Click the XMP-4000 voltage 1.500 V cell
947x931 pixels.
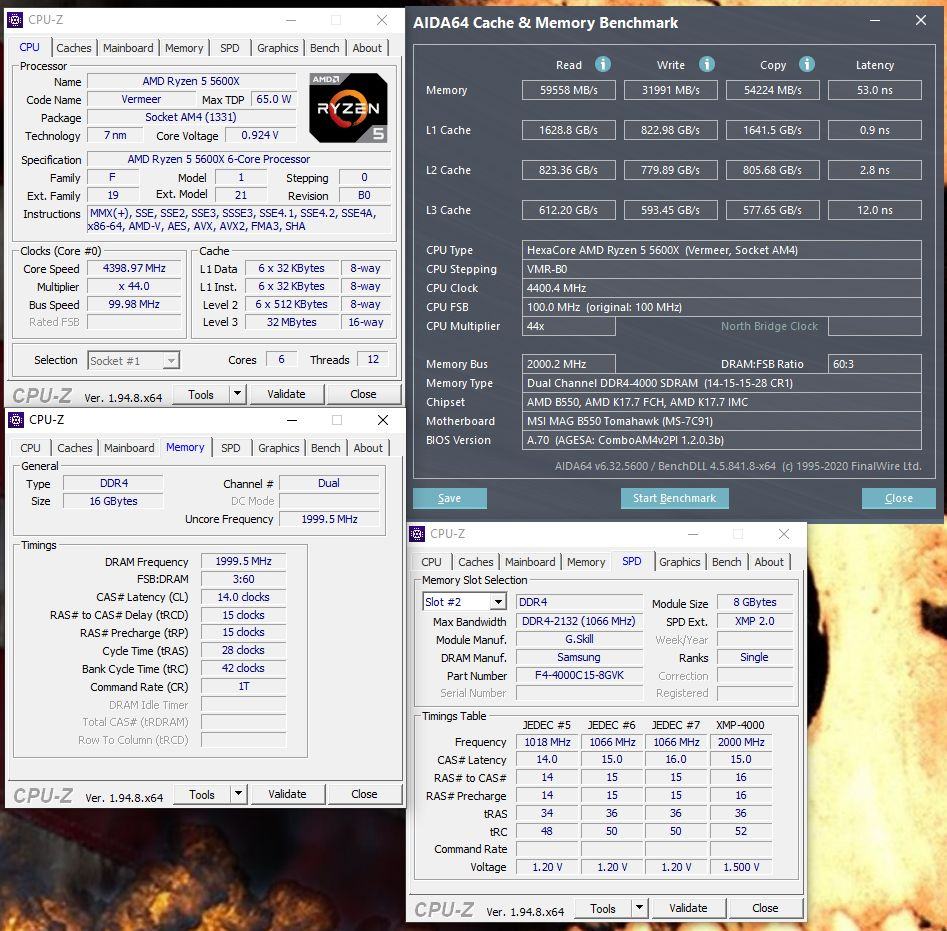pos(741,867)
